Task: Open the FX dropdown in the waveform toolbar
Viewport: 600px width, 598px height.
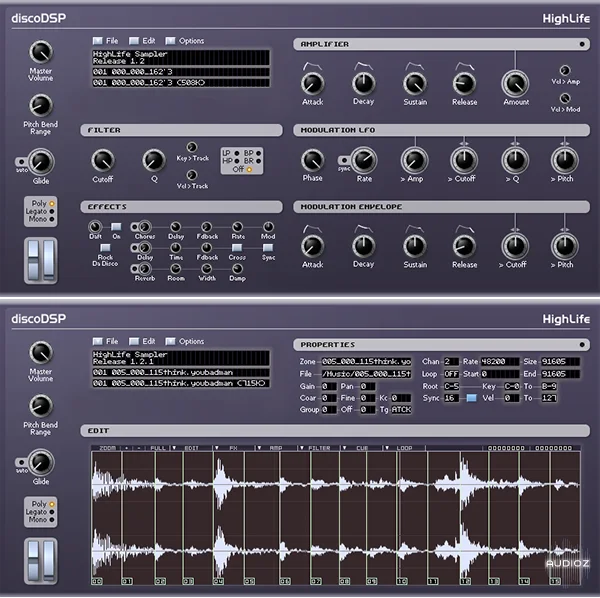Action: (233, 448)
